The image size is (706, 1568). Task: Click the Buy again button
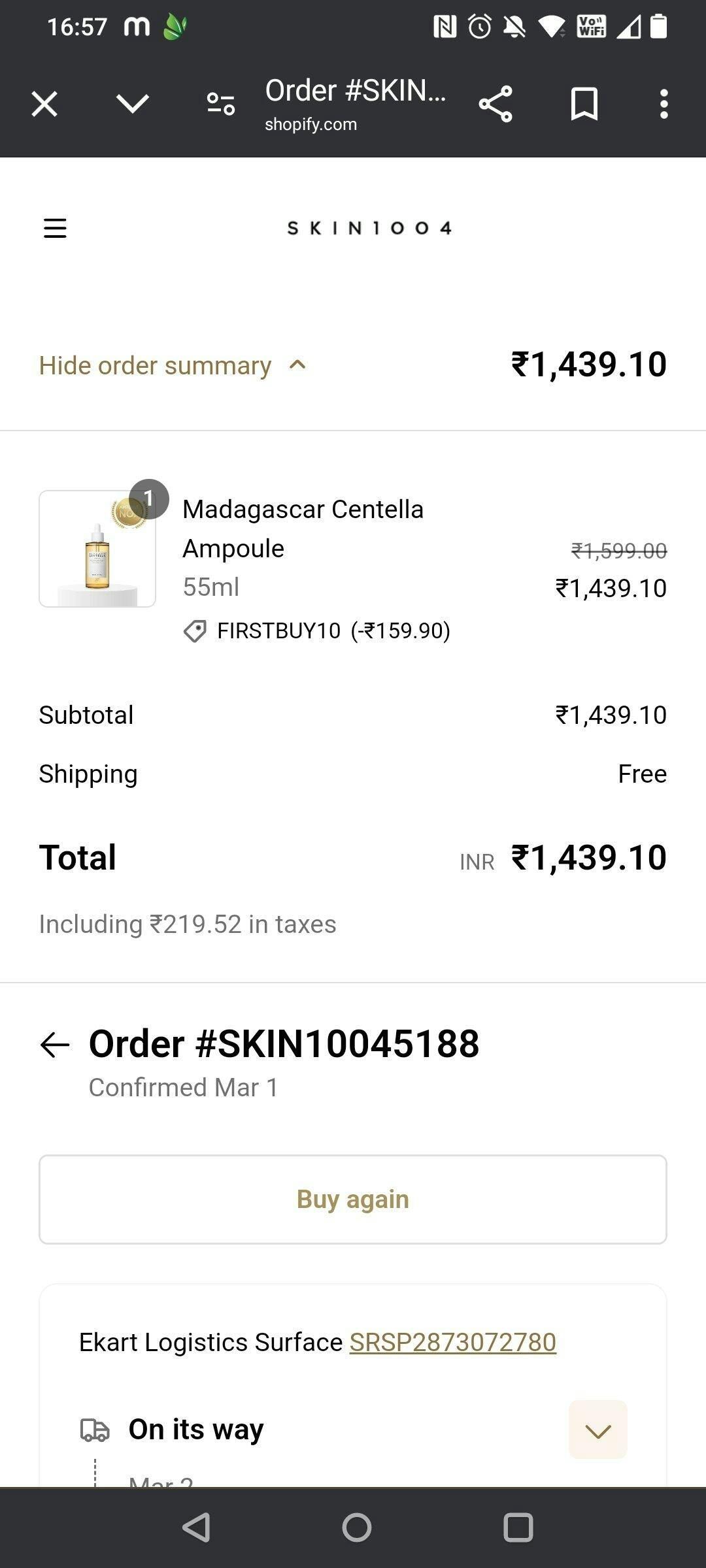pos(353,1200)
